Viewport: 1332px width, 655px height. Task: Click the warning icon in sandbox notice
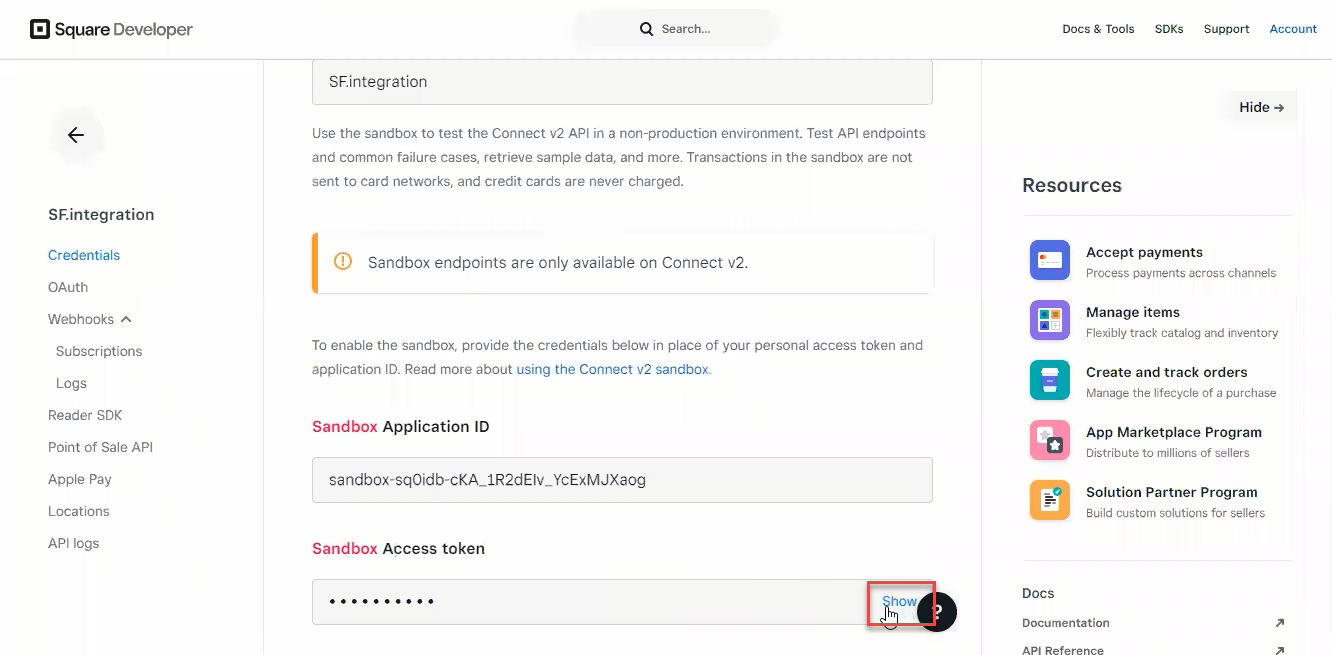pos(343,262)
